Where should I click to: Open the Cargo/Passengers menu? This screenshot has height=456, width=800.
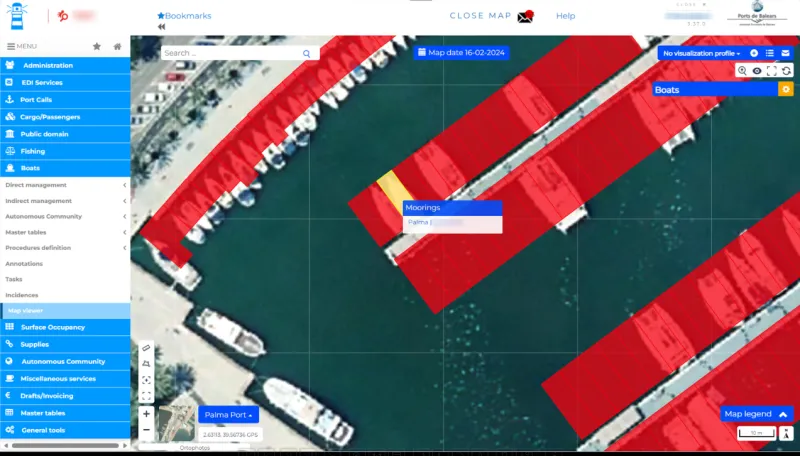[x=65, y=117]
